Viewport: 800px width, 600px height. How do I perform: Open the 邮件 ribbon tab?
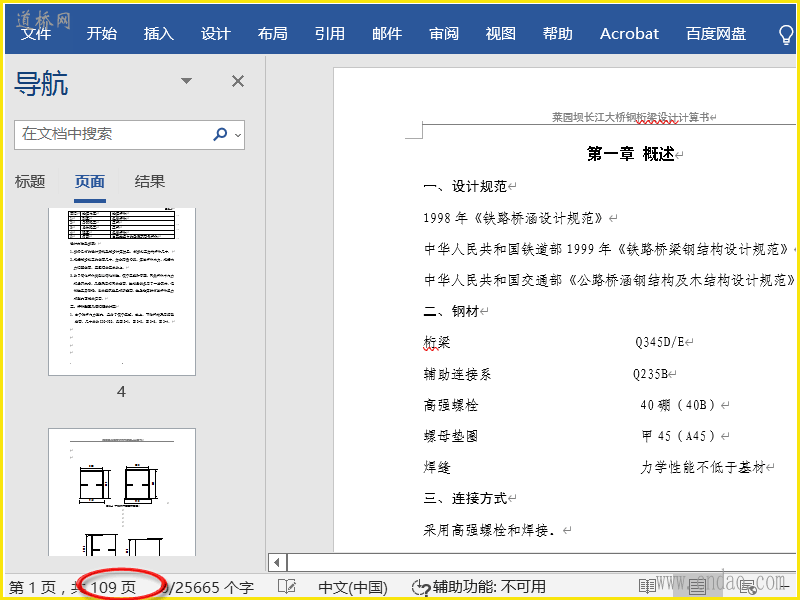click(387, 34)
